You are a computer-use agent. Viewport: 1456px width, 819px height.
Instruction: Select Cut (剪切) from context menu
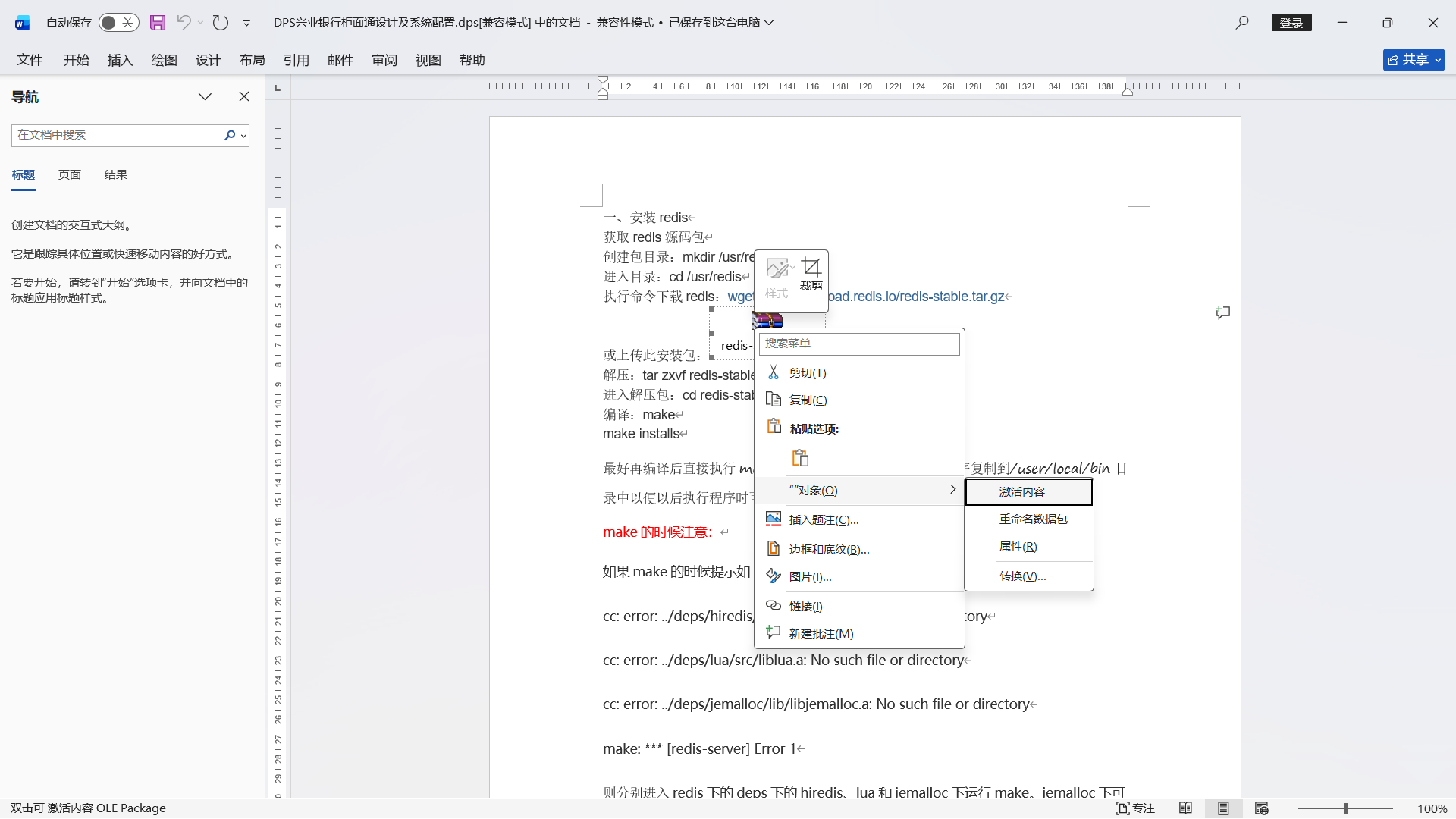(807, 373)
